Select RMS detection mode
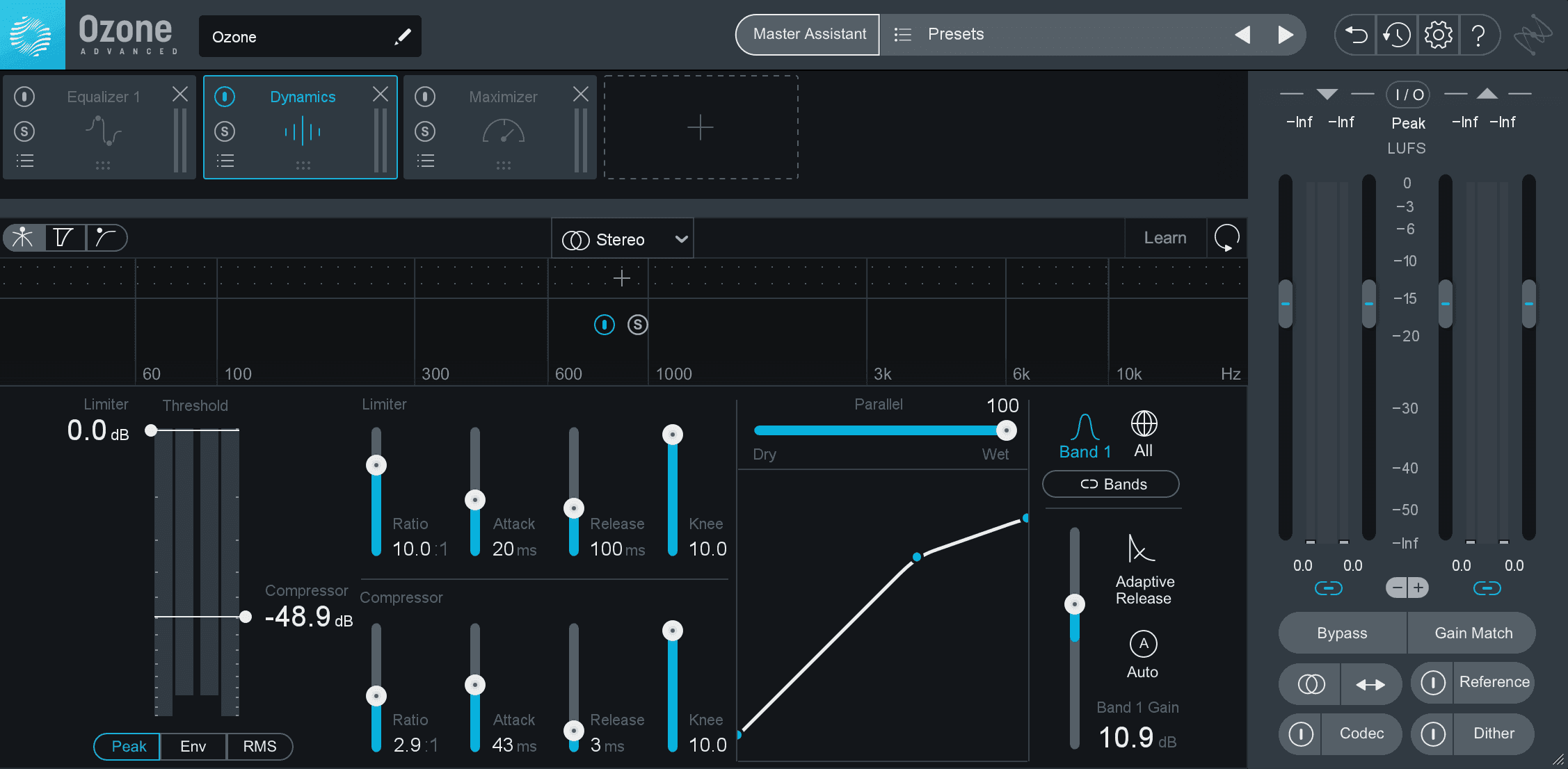 pyautogui.click(x=259, y=746)
